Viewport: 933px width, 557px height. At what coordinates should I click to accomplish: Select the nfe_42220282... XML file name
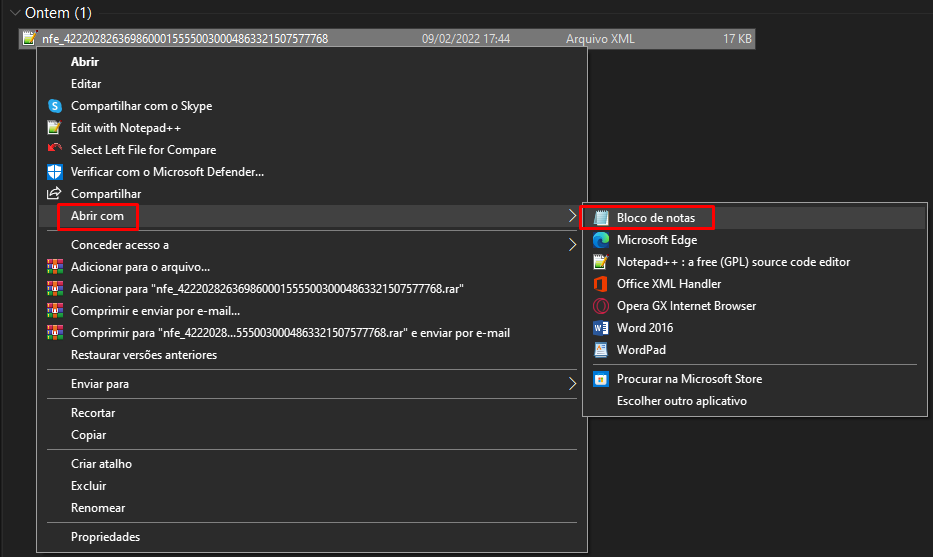[185, 39]
